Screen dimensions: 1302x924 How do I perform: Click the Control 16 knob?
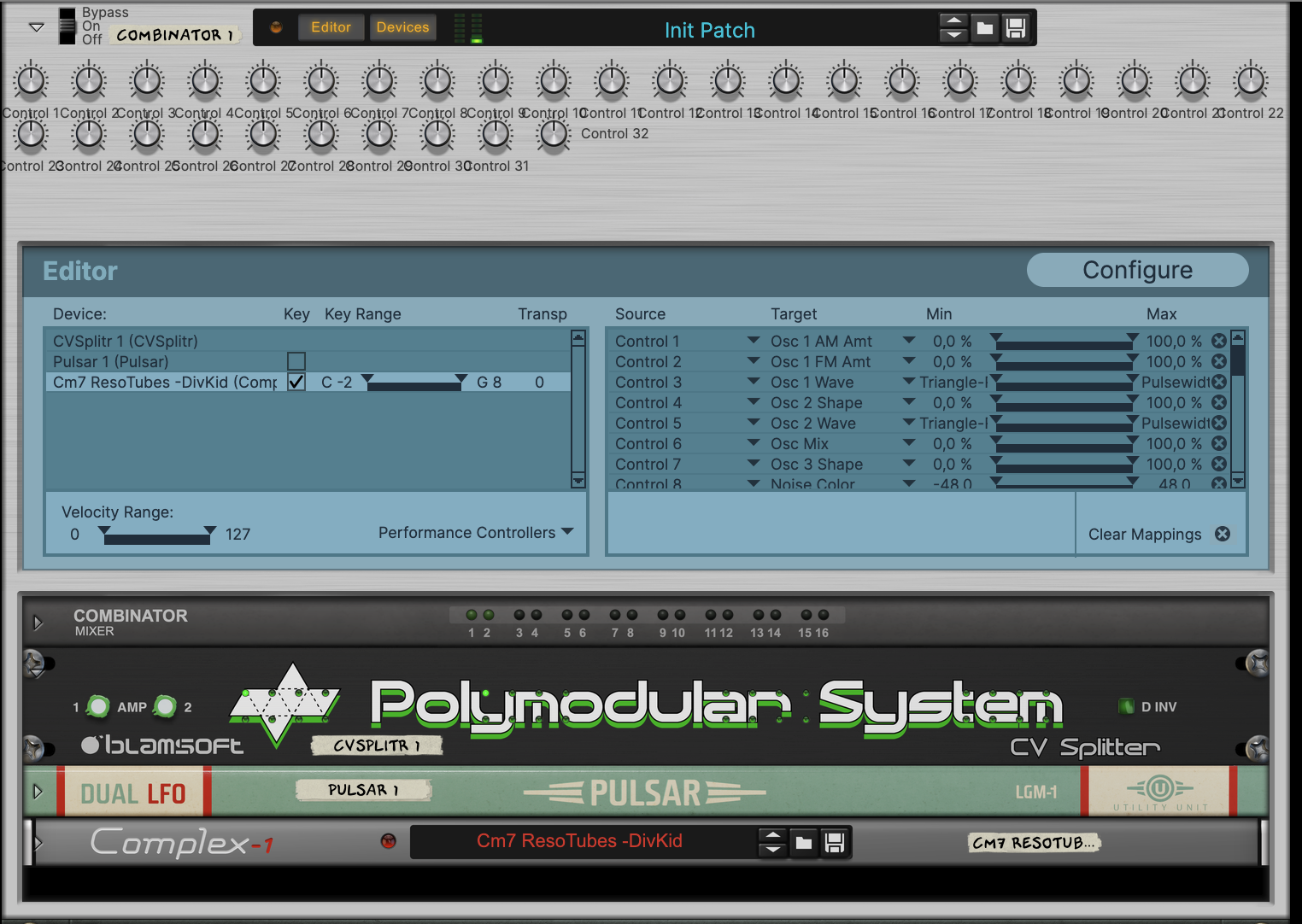(x=902, y=82)
